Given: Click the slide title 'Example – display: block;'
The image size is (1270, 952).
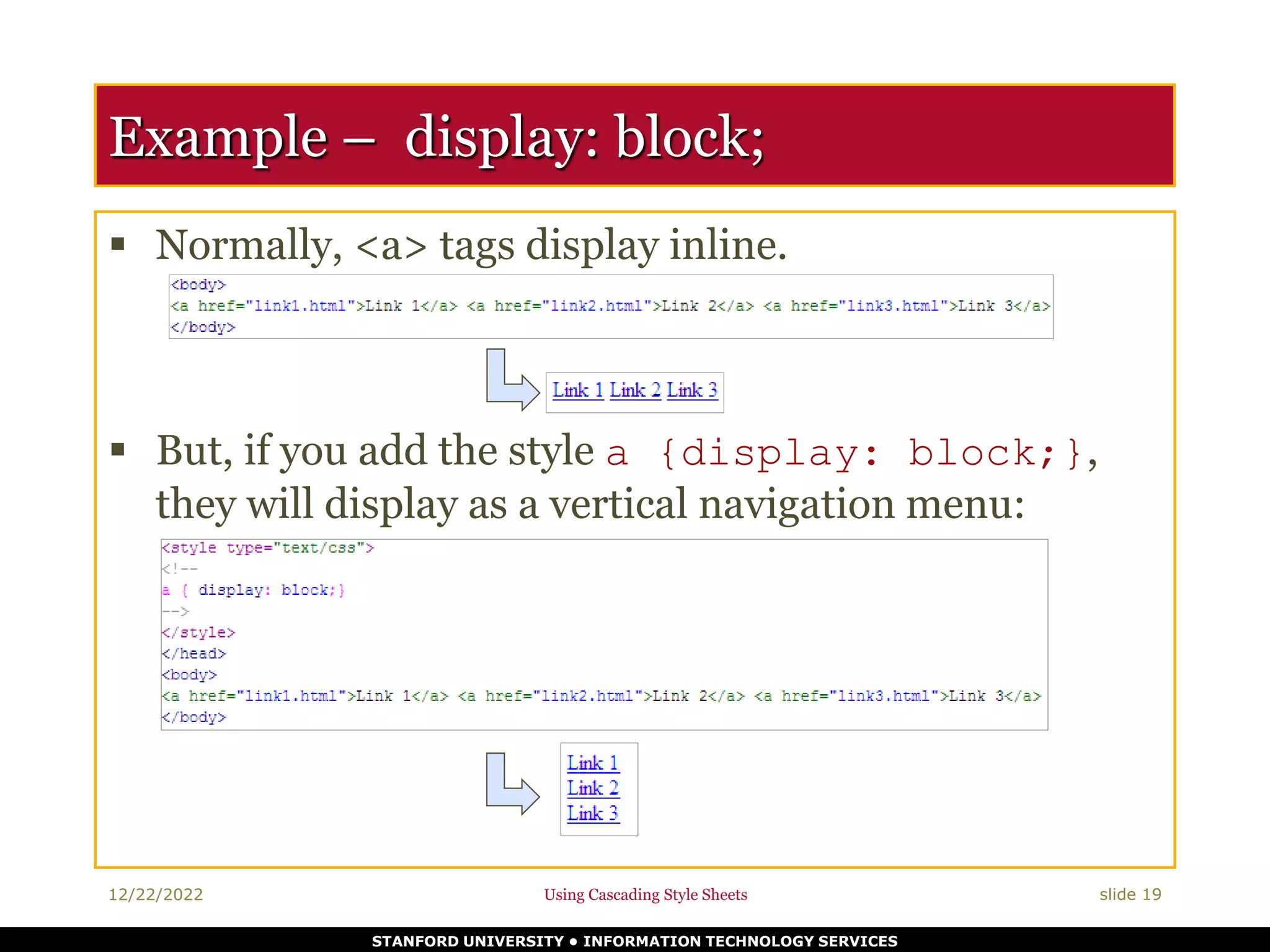Looking at the screenshot, I should 437,137.
